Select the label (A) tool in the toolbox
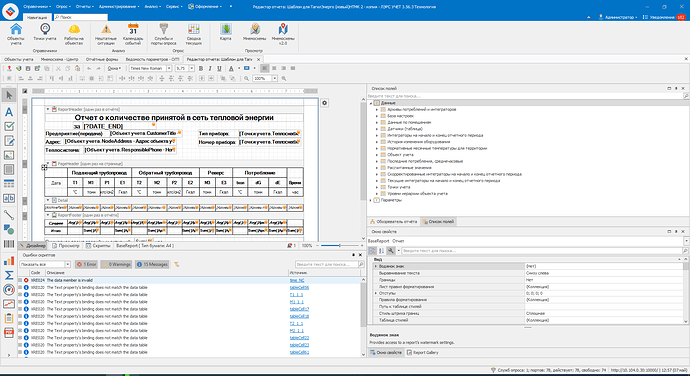This screenshot has height=376, width=690. click(9, 112)
